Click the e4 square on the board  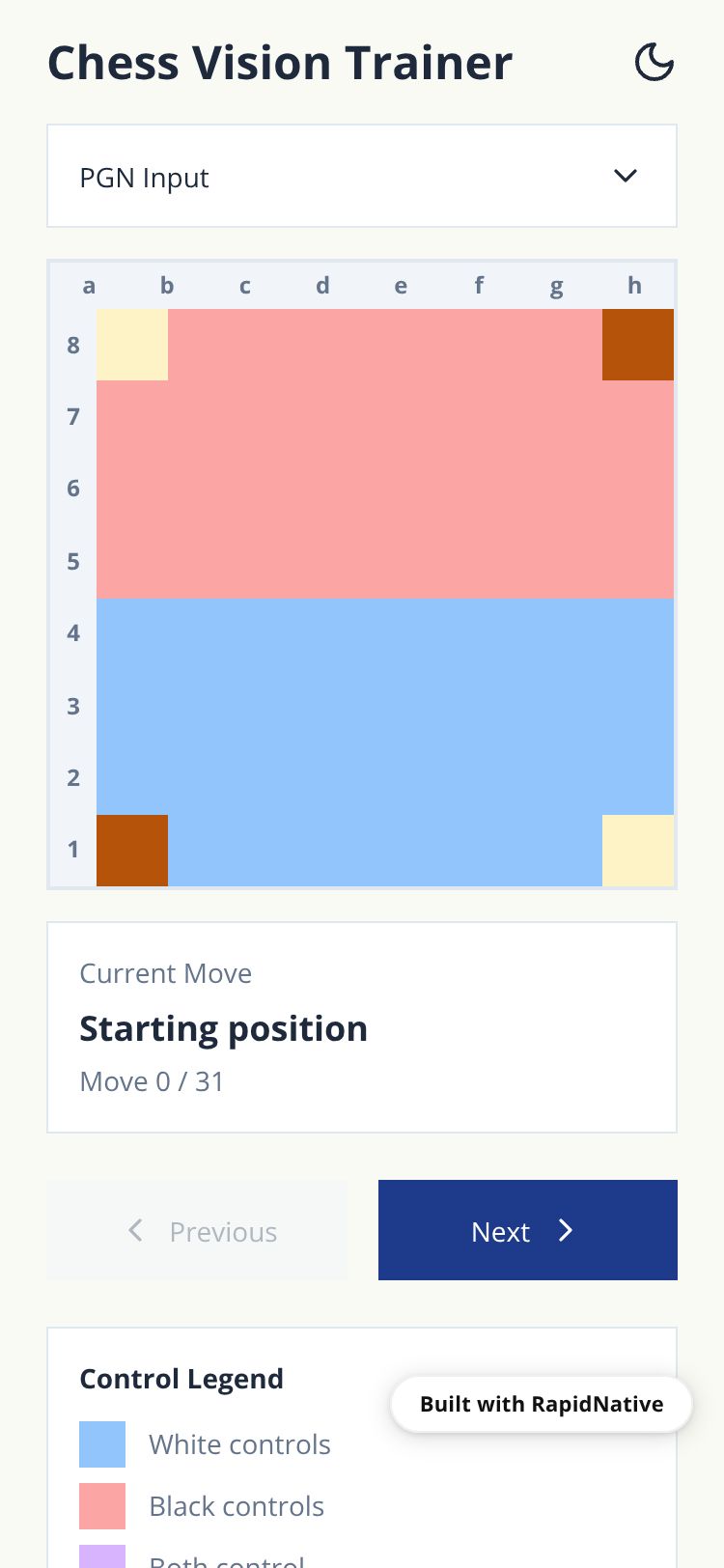tap(422, 634)
